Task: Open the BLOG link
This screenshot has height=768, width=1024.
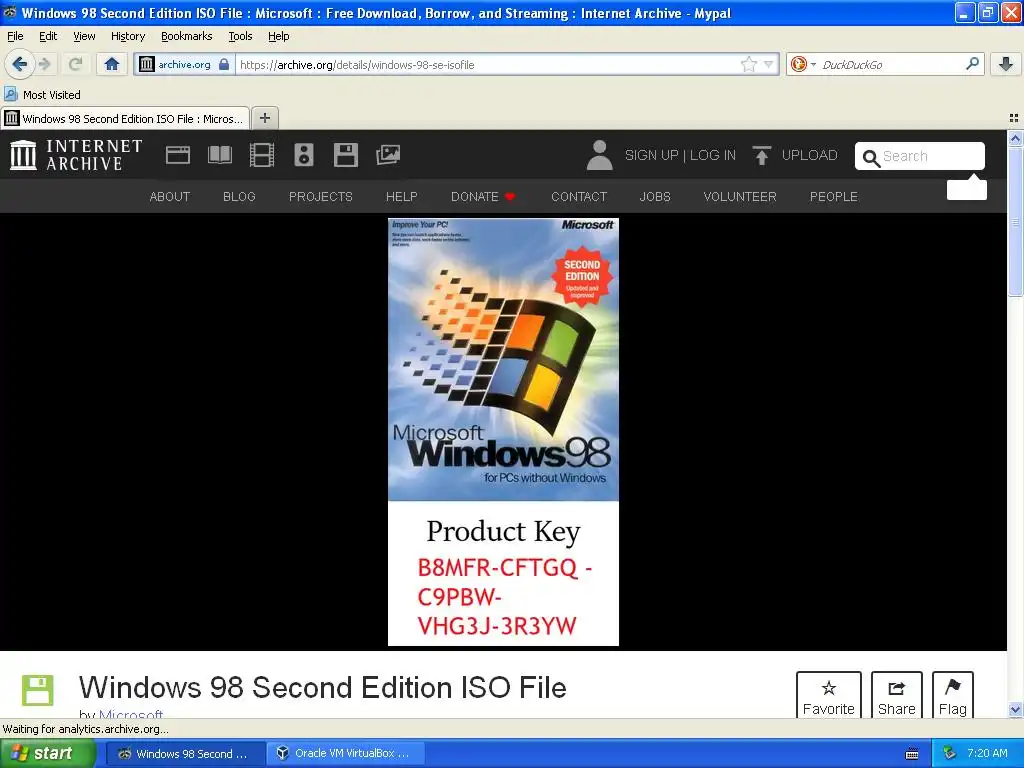Action: [x=239, y=197]
